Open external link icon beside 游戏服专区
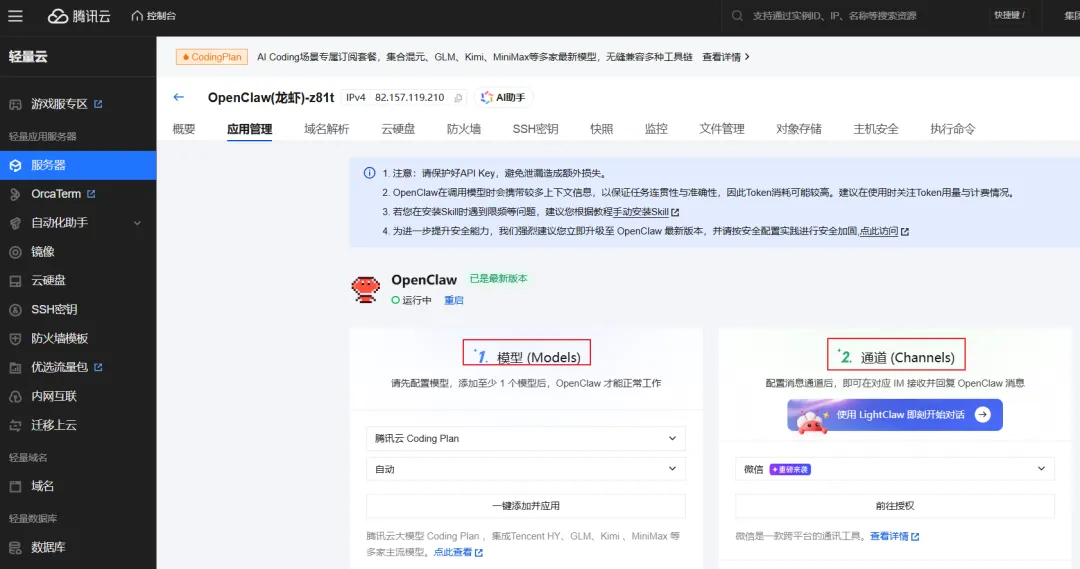This screenshot has width=1080, height=569. [x=98, y=104]
